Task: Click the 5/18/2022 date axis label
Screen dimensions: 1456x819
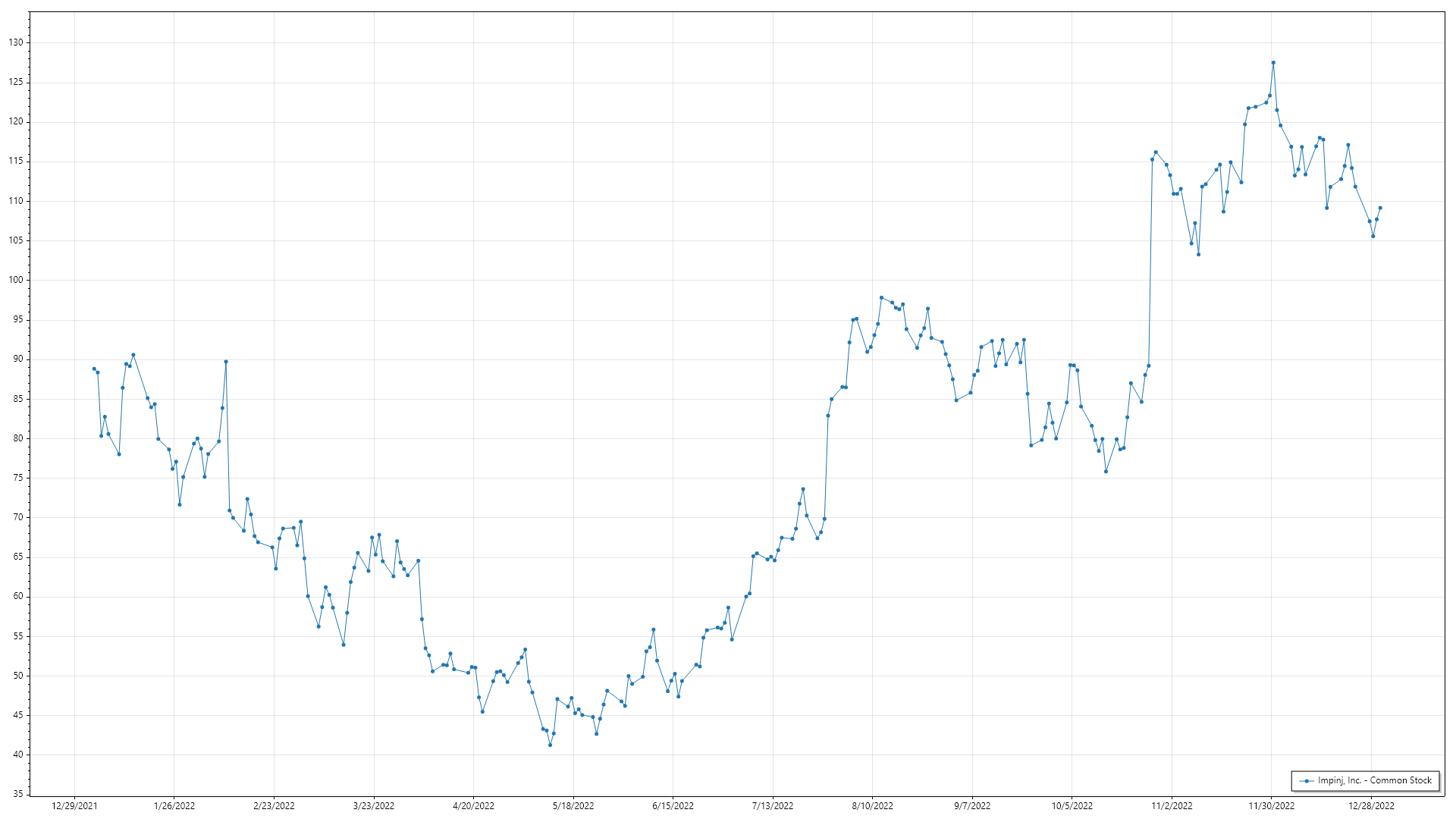Action: point(573,806)
